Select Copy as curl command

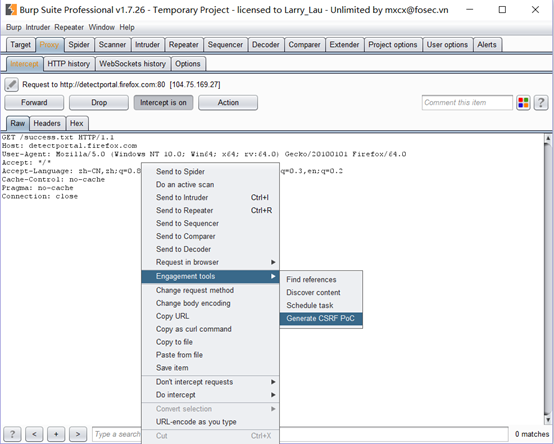pyautogui.click(x=210, y=329)
